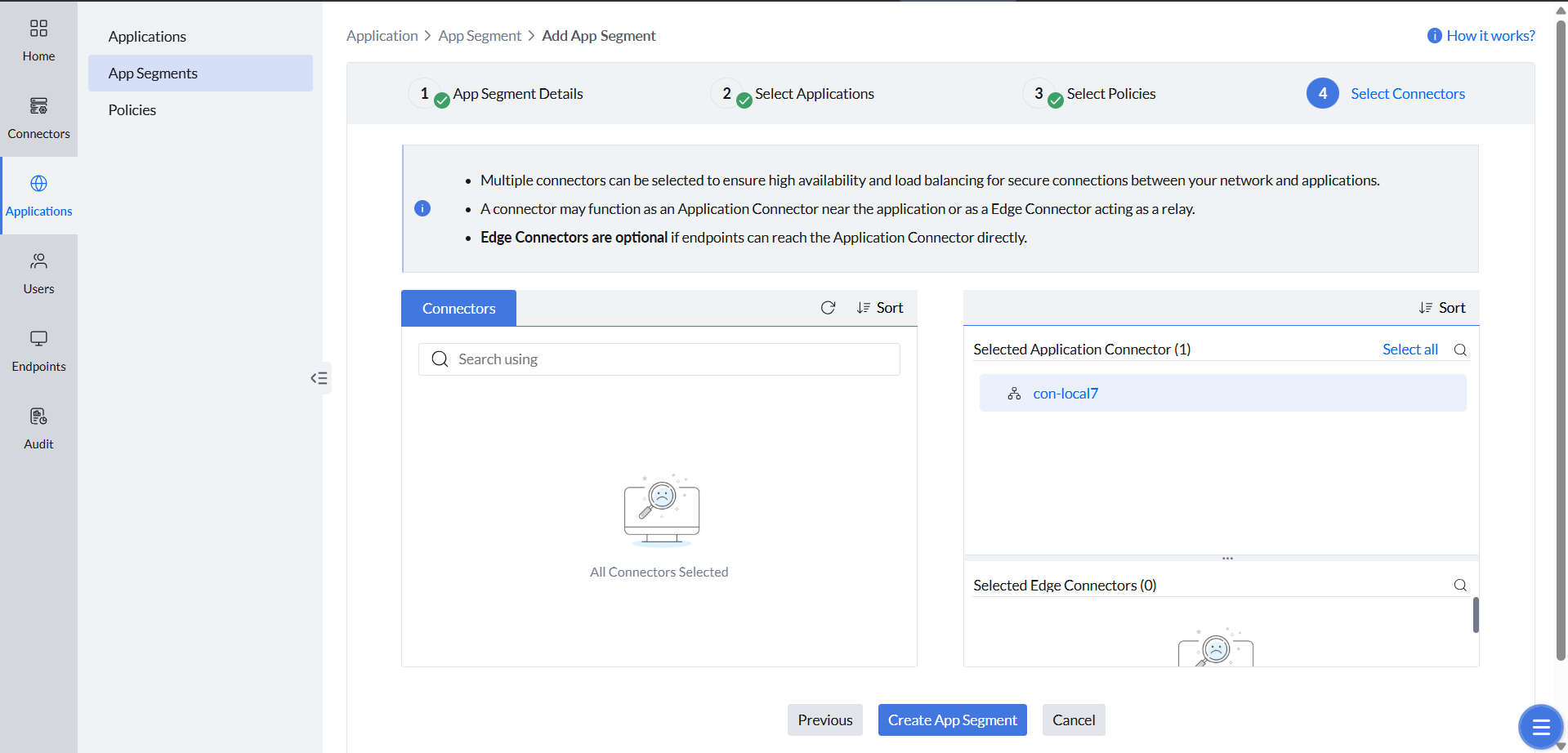Screen dimensions: 1568x753
Task: Click the info icon beside How it works
Action: pos(1434,36)
